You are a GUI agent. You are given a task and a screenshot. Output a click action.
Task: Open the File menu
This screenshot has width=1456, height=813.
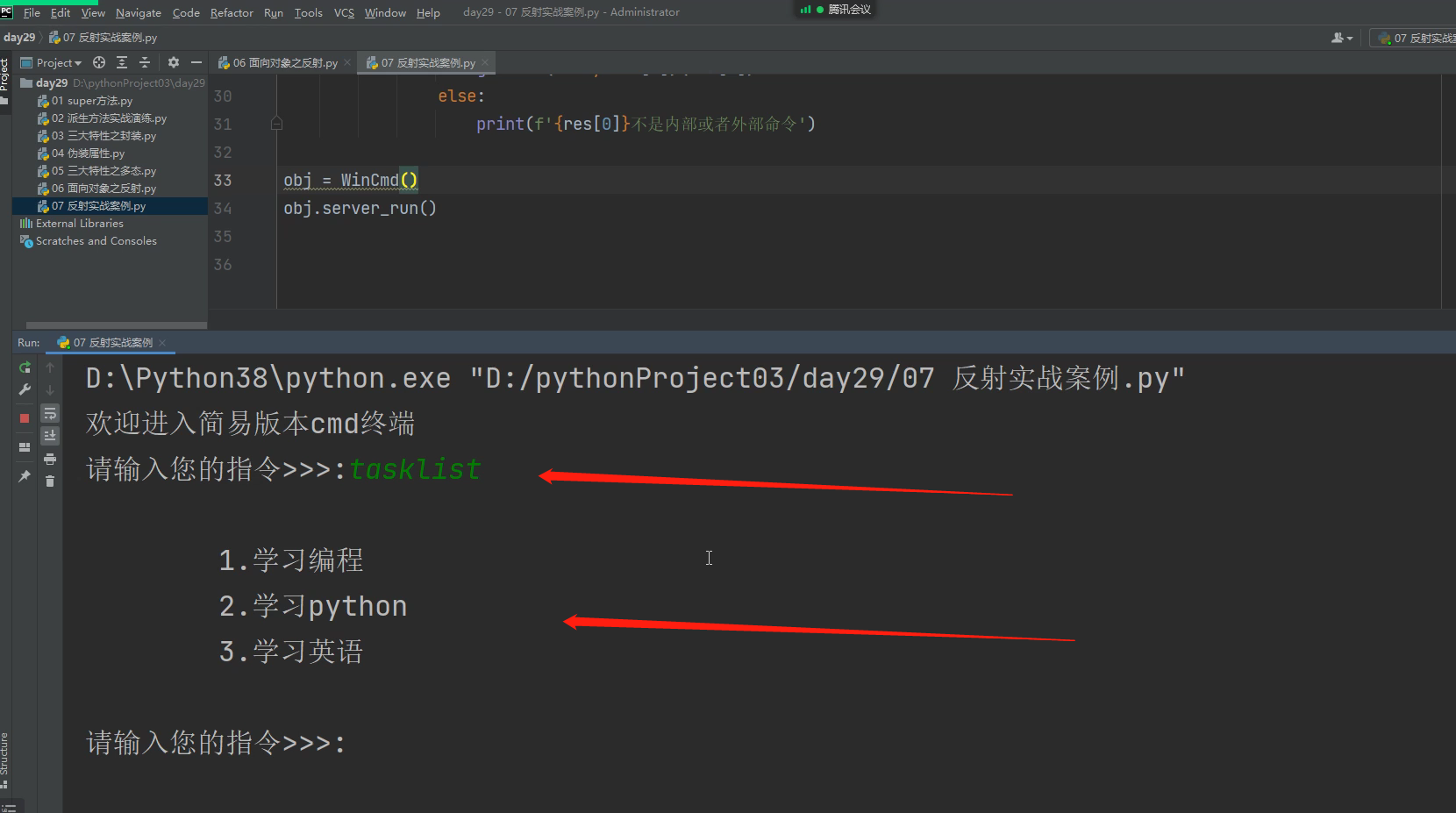click(x=32, y=12)
